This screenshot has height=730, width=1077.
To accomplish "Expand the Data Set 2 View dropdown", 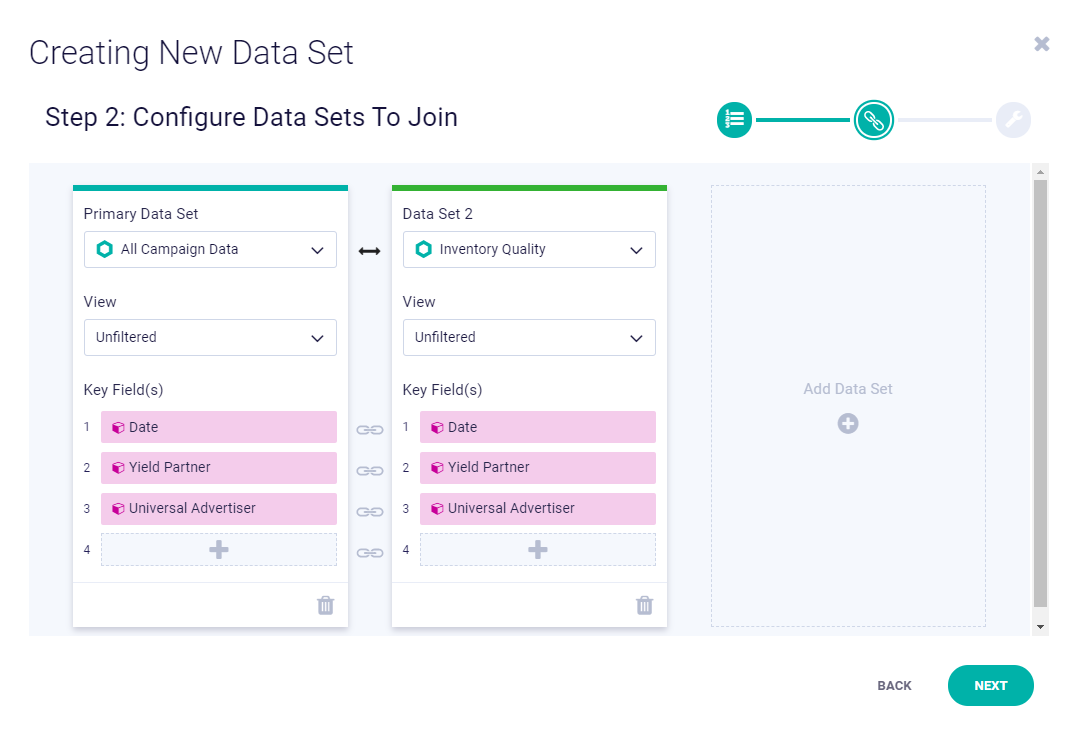I will tap(529, 337).
